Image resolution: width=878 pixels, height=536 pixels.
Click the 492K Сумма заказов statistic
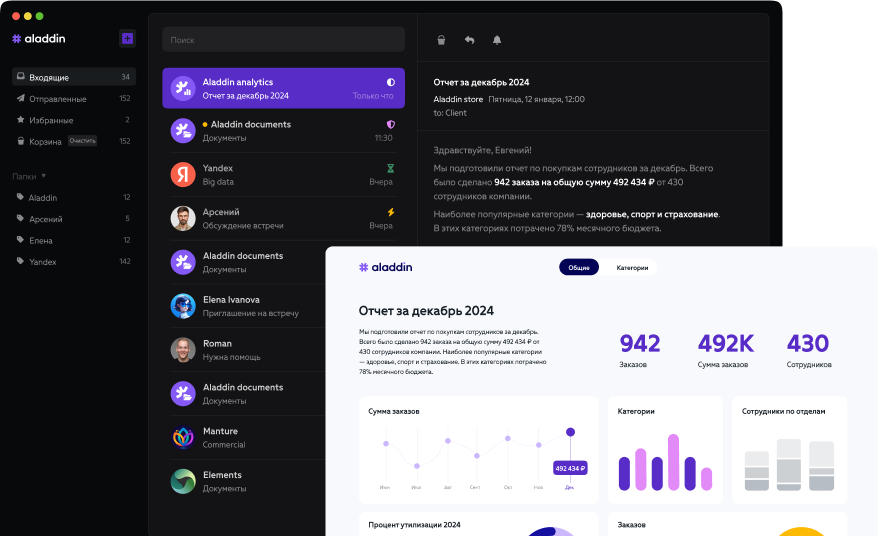(x=726, y=352)
